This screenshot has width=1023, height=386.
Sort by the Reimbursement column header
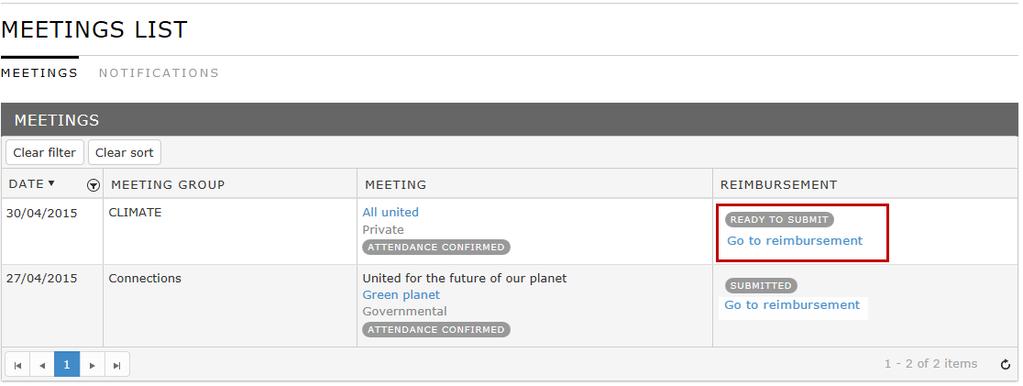point(778,185)
